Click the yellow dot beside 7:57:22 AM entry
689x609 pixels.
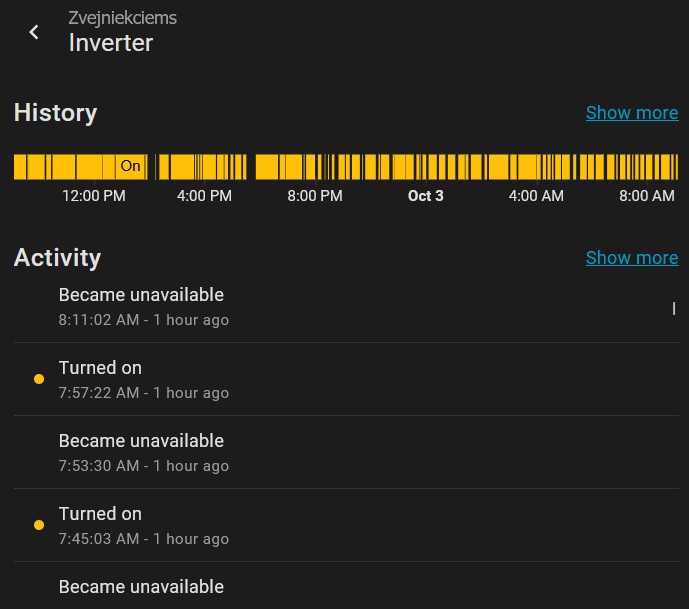point(39,379)
